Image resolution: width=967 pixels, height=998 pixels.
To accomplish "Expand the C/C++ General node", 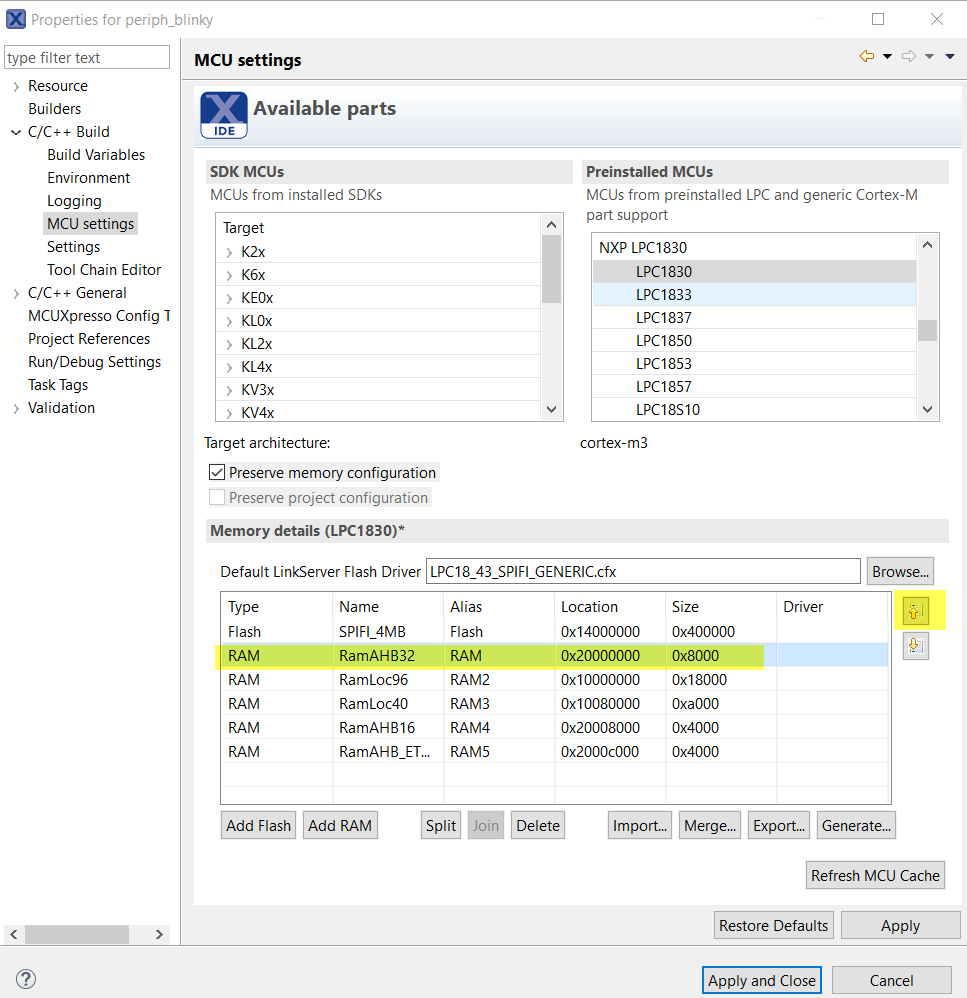I will point(16,293).
